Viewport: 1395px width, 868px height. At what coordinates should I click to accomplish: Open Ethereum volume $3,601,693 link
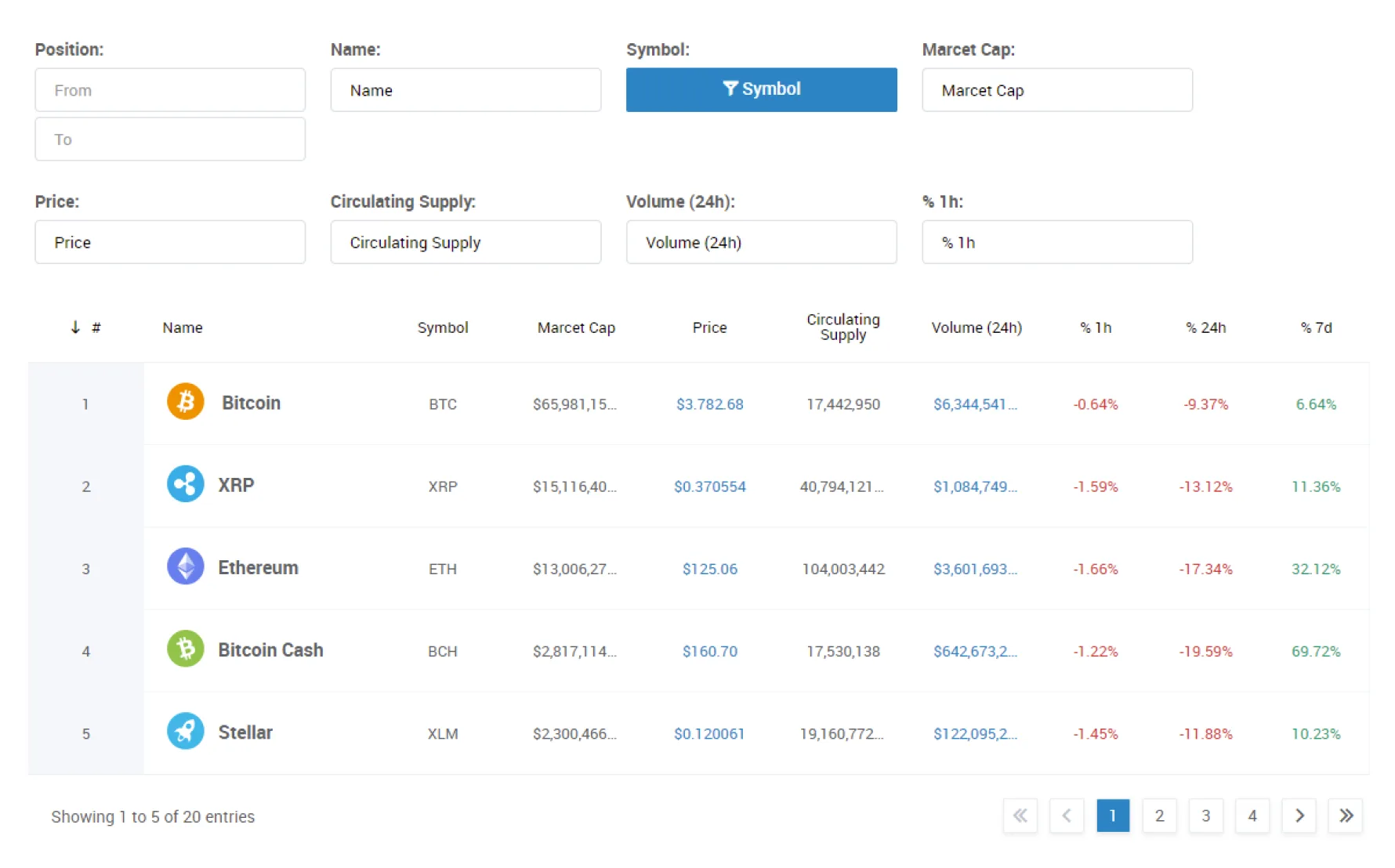pyautogui.click(x=975, y=569)
